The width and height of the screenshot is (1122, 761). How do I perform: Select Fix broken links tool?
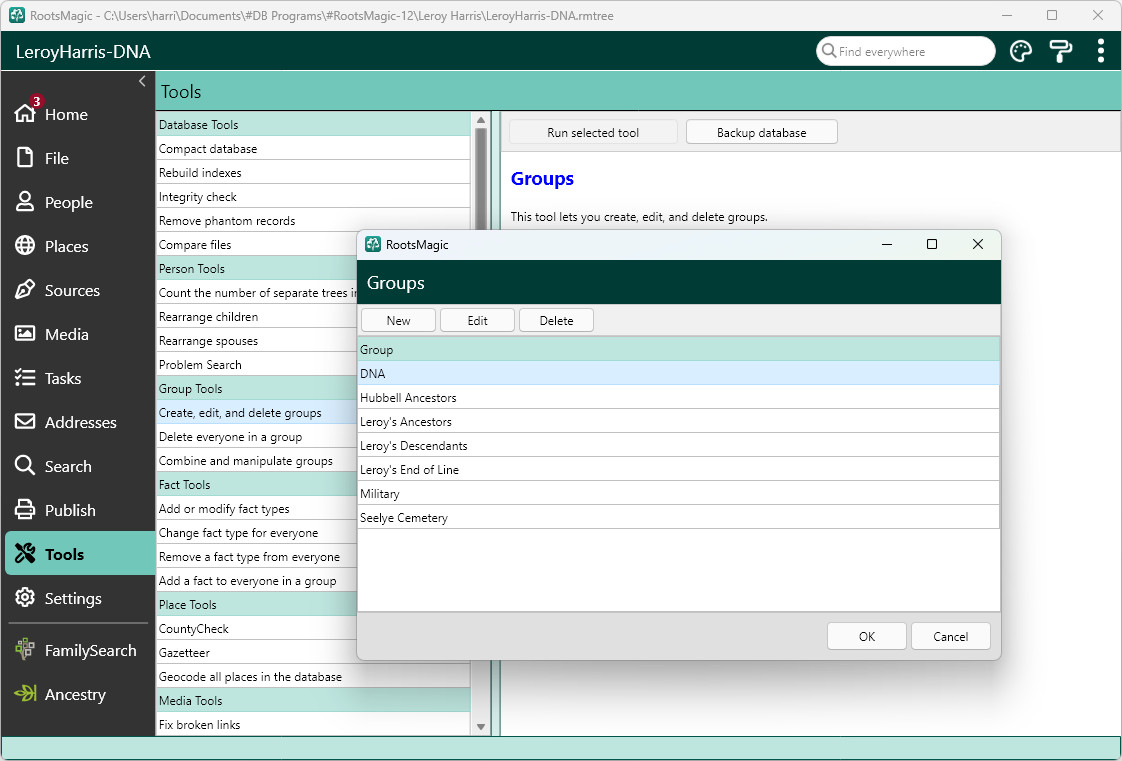313,725
